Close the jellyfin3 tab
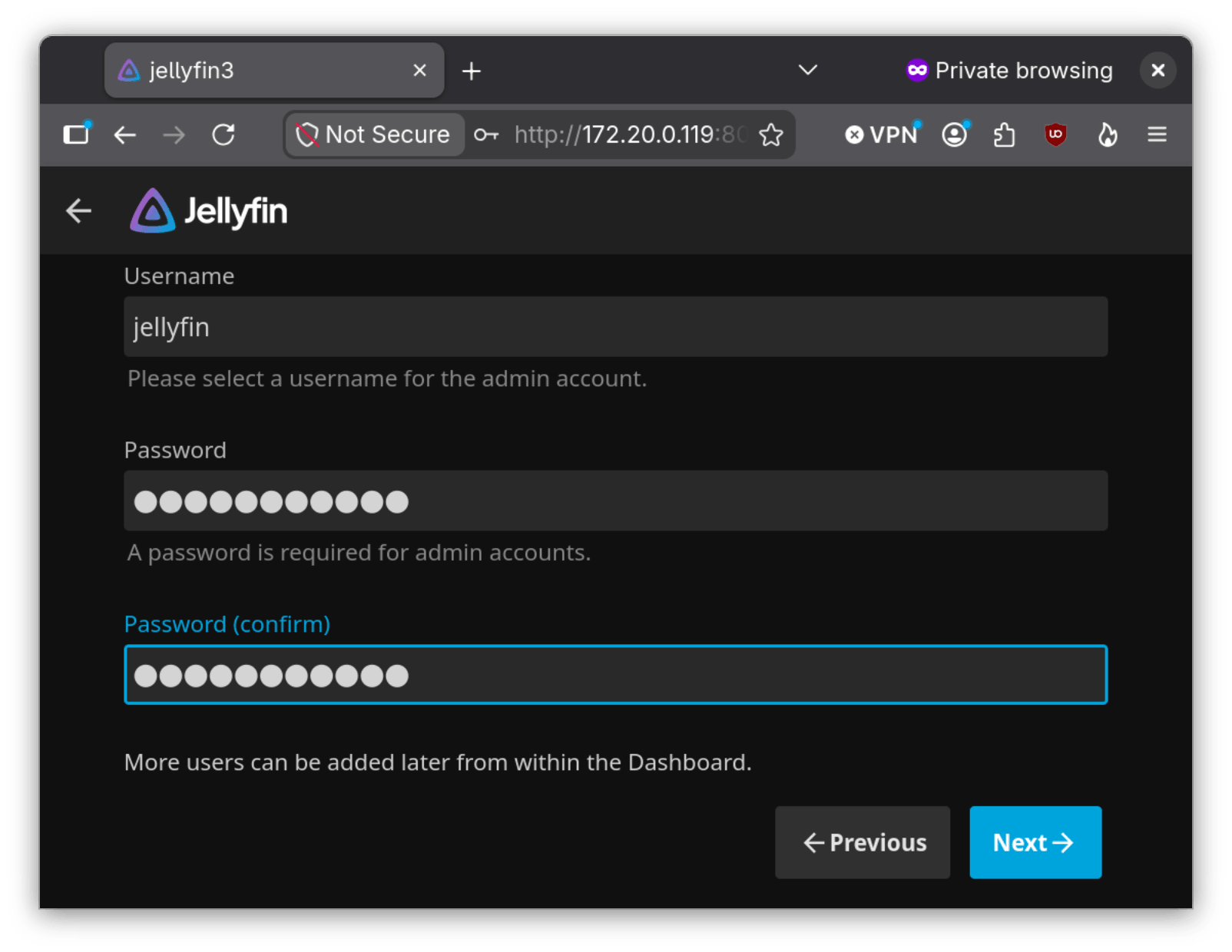 [419, 71]
